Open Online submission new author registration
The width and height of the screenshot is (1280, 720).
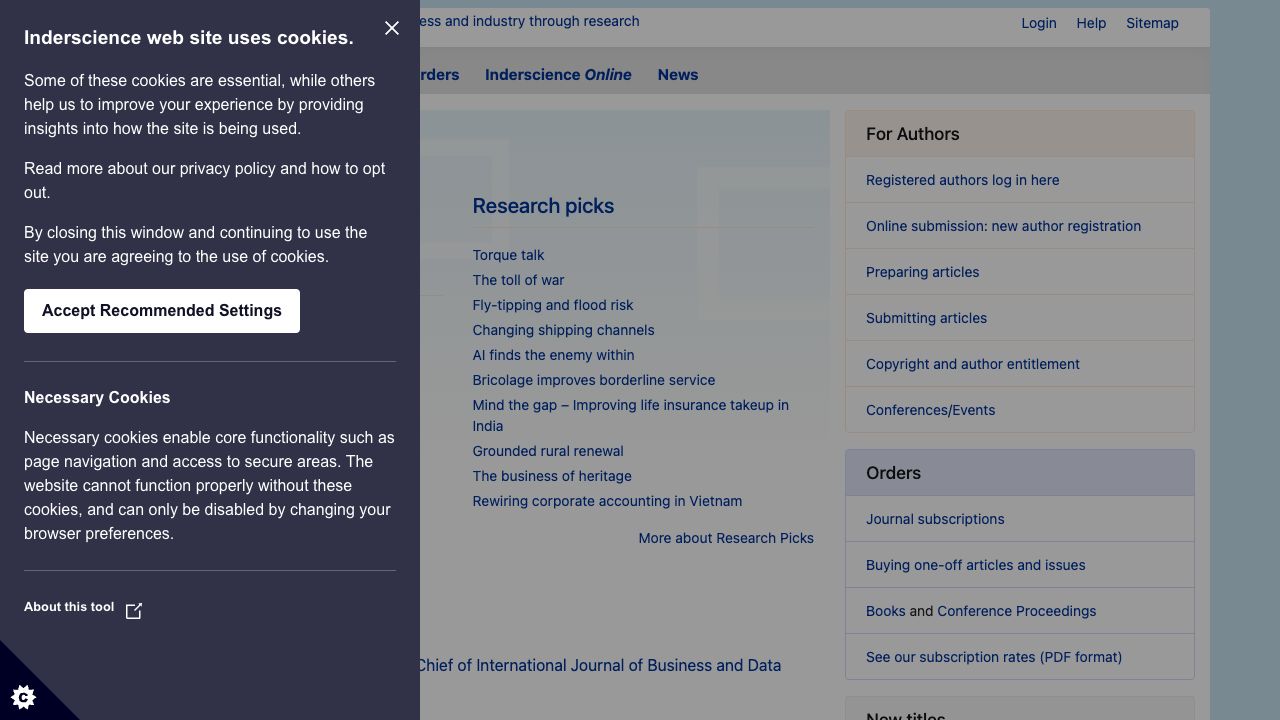(1003, 226)
